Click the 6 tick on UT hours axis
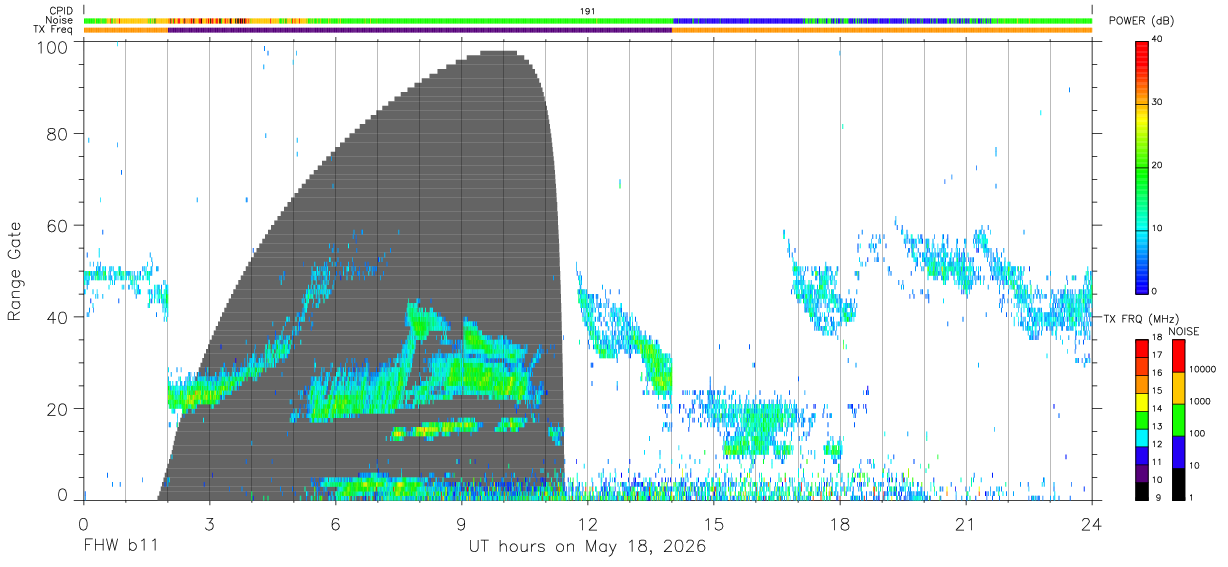Image resolution: width=1228 pixels, height=567 pixels. (x=335, y=524)
